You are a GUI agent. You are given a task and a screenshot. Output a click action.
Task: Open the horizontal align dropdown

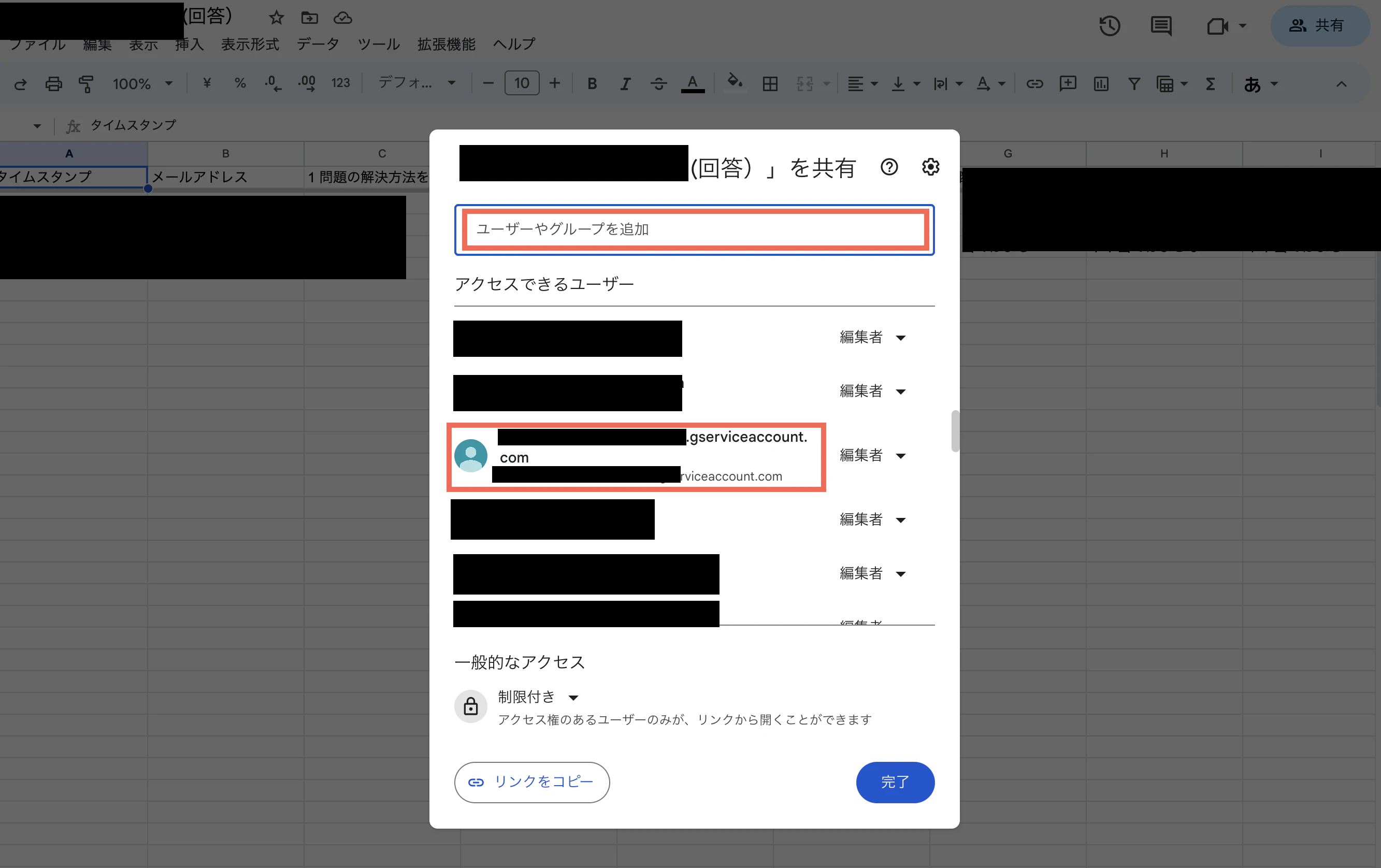(862, 84)
